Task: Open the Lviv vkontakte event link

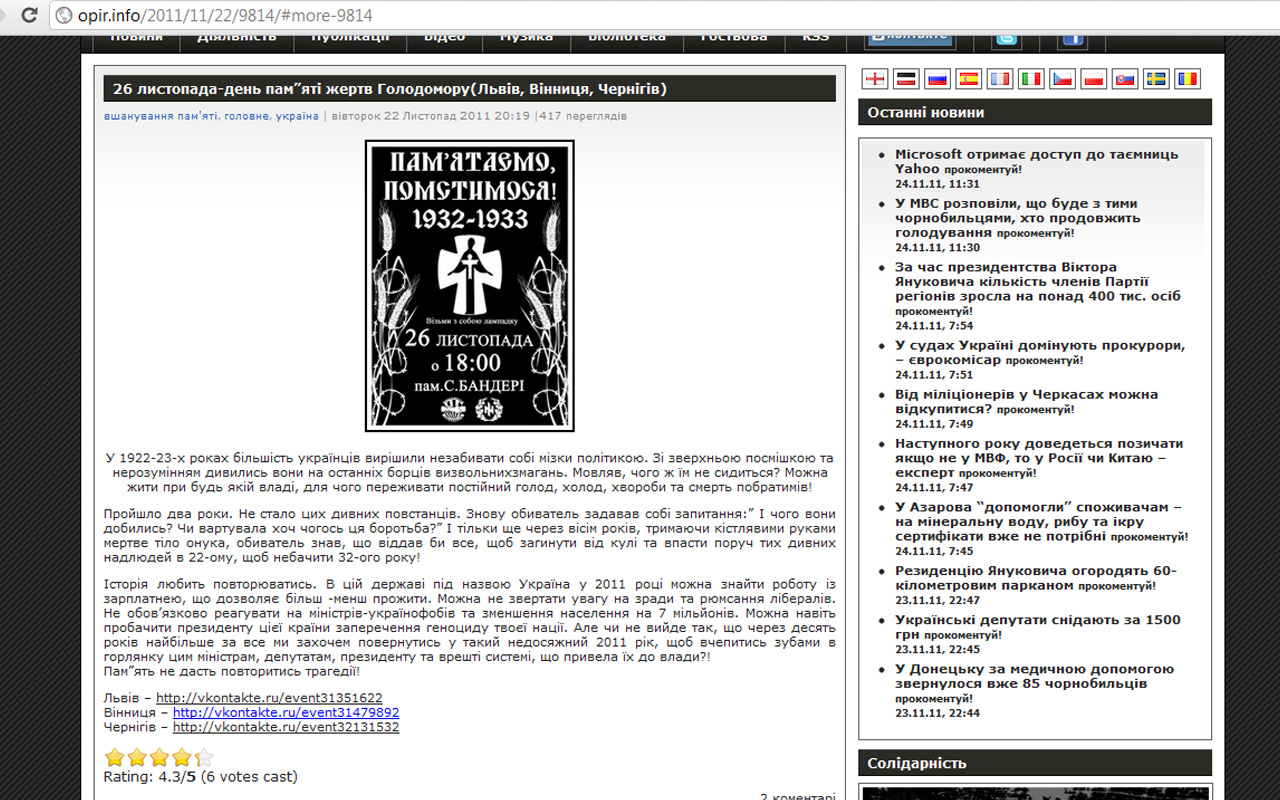Action: point(269,698)
